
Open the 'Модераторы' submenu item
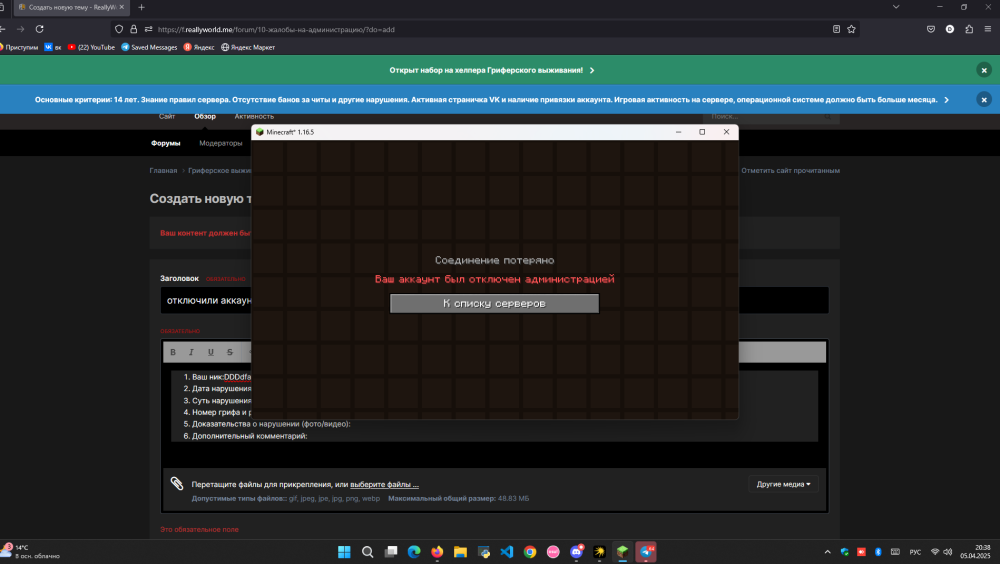pyautogui.click(x=221, y=144)
